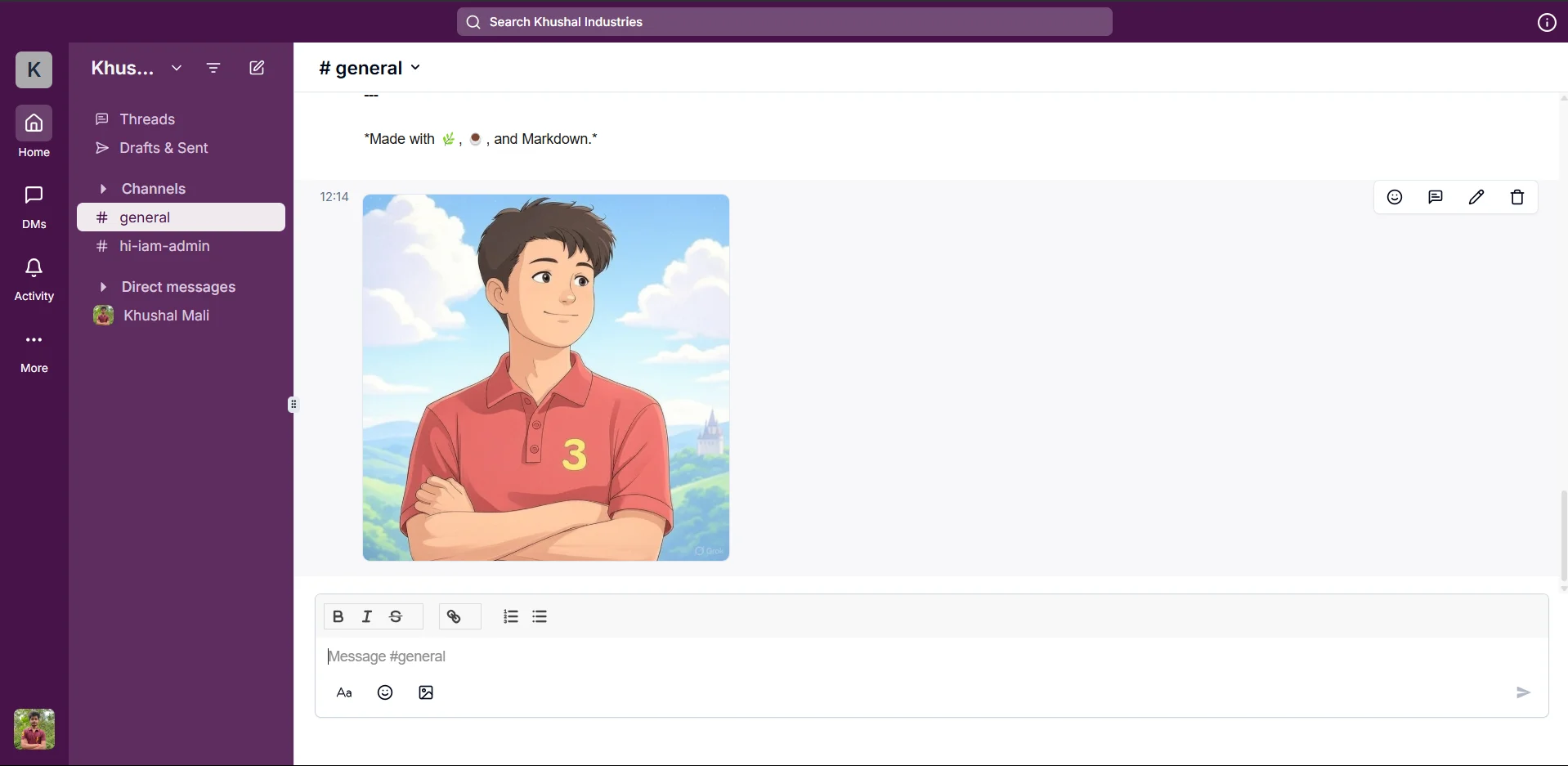Open the emoji picker in composer
The width and height of the screenshot is (1568, 766).
[x=386, y=693]
